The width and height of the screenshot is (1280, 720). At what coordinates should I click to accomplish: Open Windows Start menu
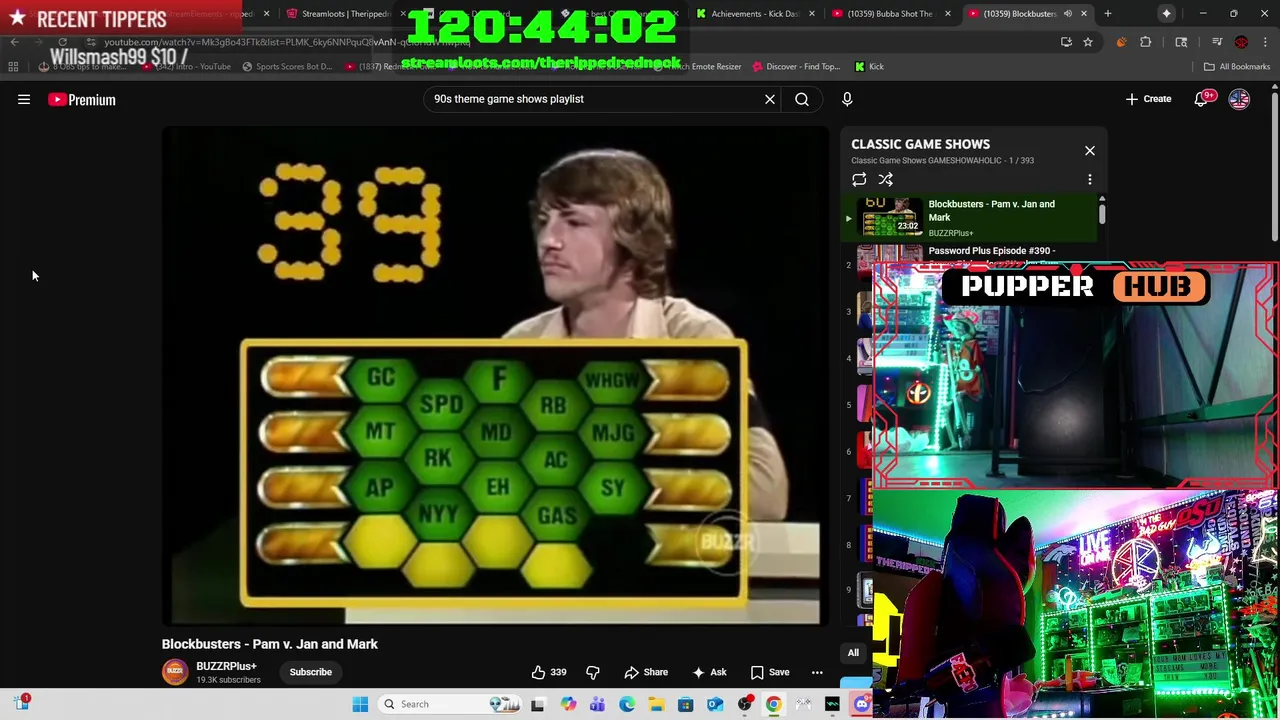pos(360,704)
